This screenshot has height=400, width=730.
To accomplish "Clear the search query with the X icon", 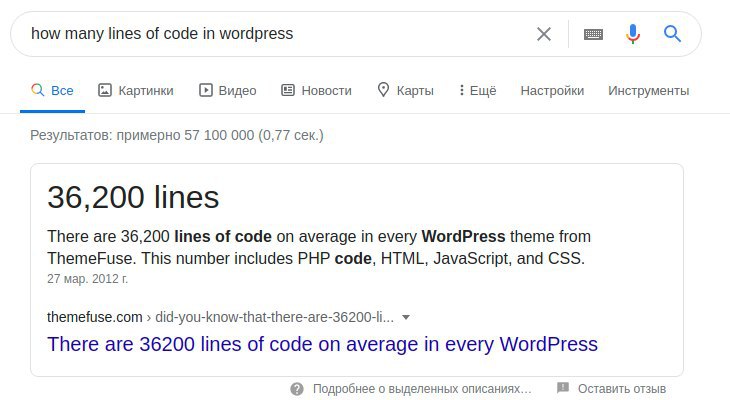I will point(543,34).
